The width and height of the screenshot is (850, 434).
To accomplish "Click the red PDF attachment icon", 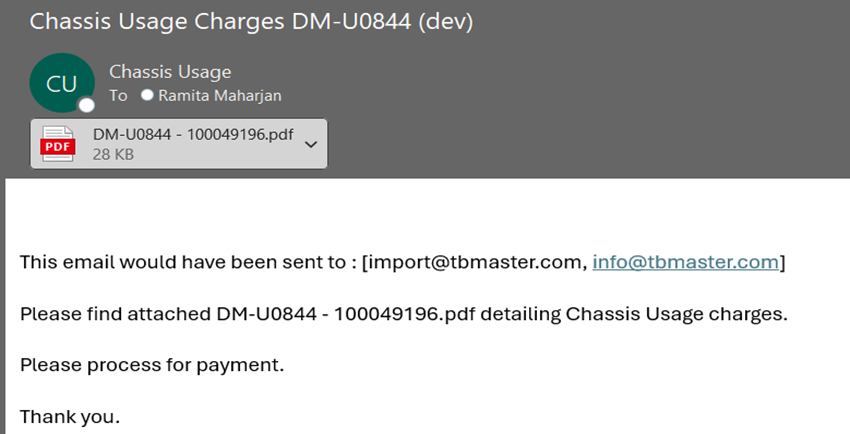I will [57, 144].
